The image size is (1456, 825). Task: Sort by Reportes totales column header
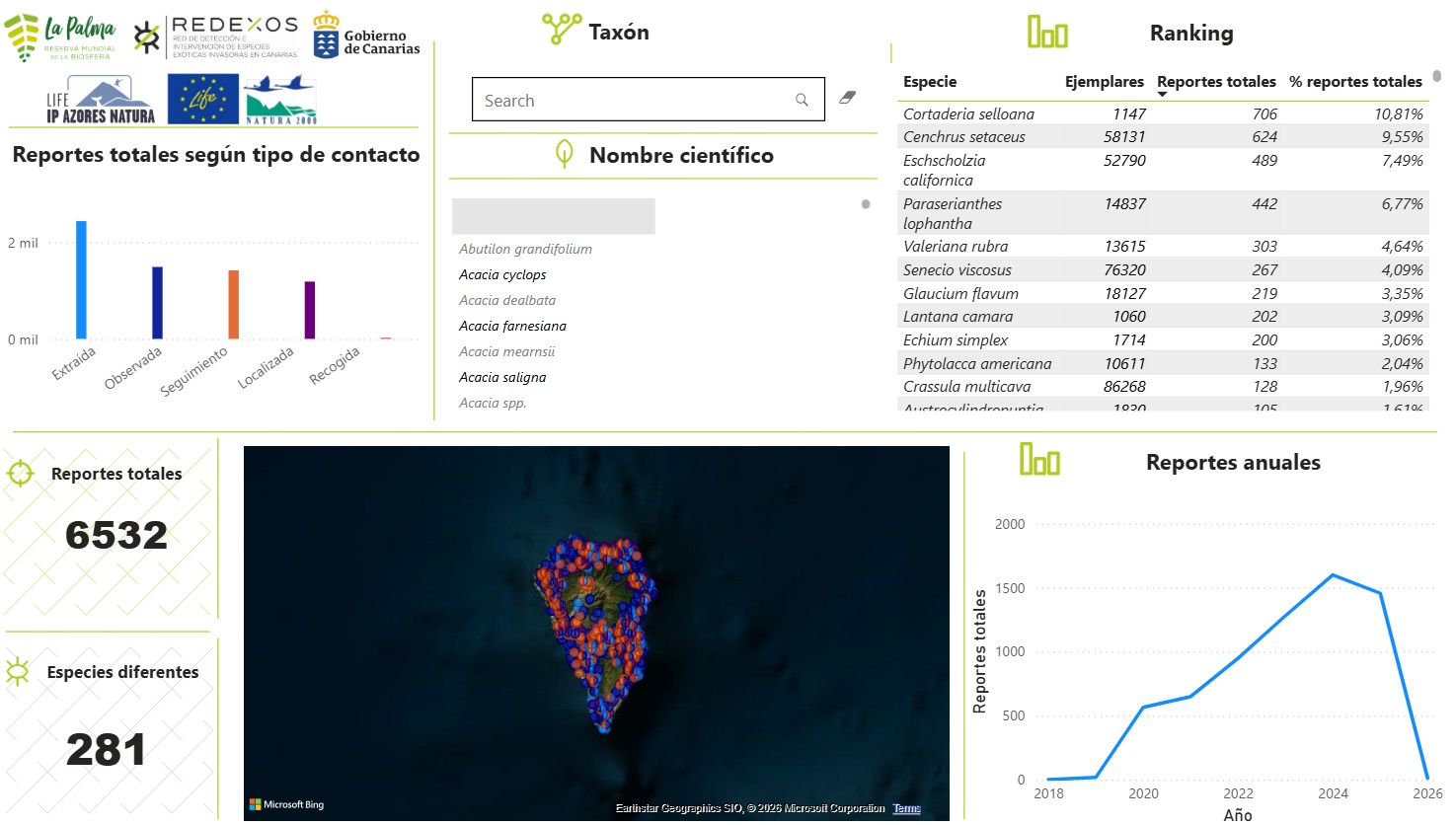point(1216,82)
